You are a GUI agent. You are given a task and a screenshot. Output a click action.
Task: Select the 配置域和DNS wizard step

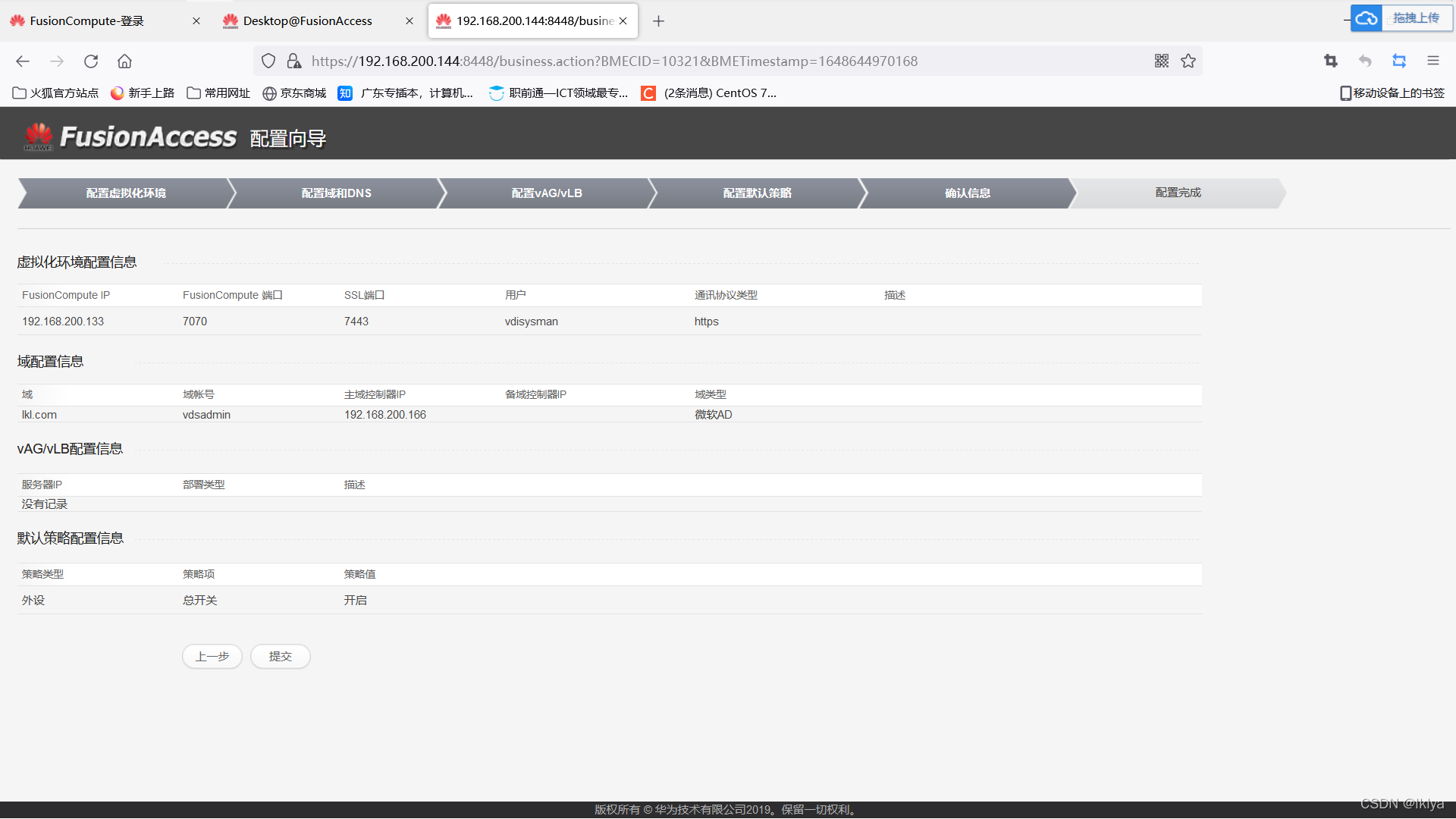pyautogui.click(x=336, y=193)
